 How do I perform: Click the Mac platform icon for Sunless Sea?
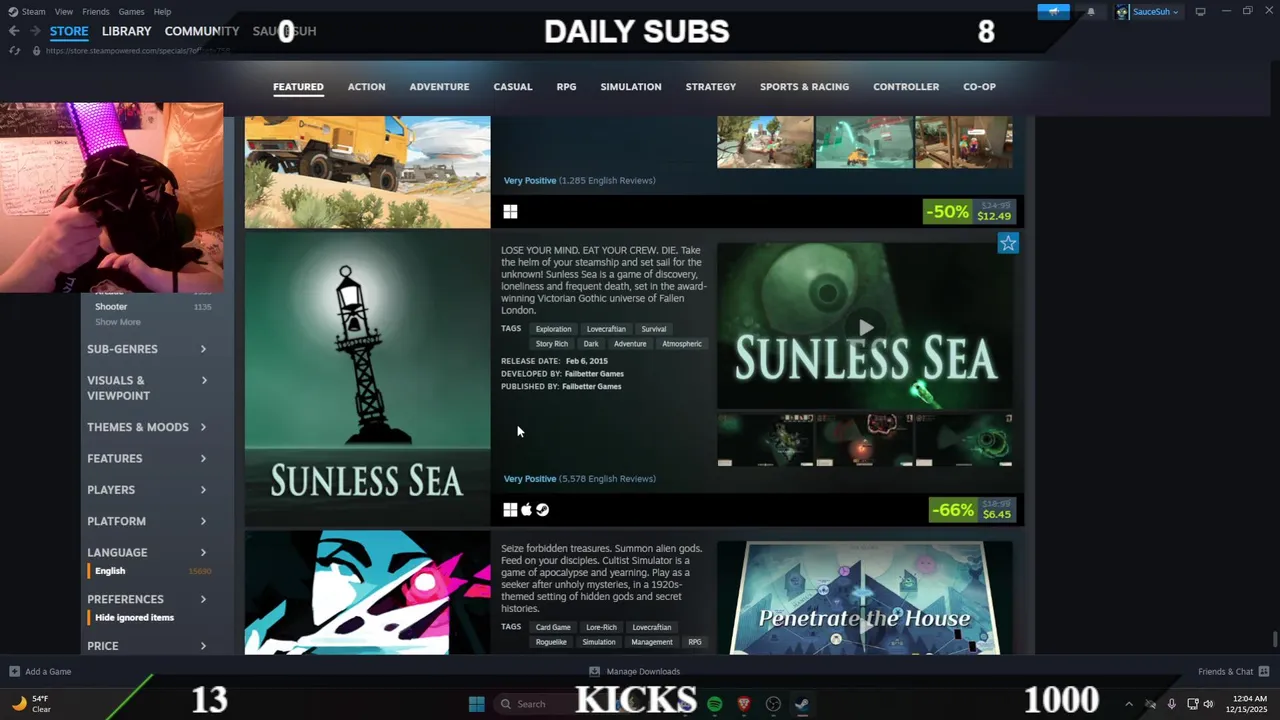526,510
